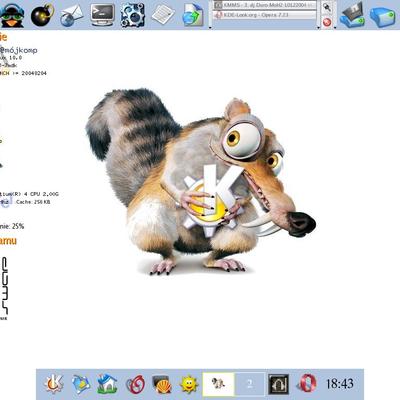Open the blue removable drive icon
Screen dimensions: 400x400
[382, 17]
